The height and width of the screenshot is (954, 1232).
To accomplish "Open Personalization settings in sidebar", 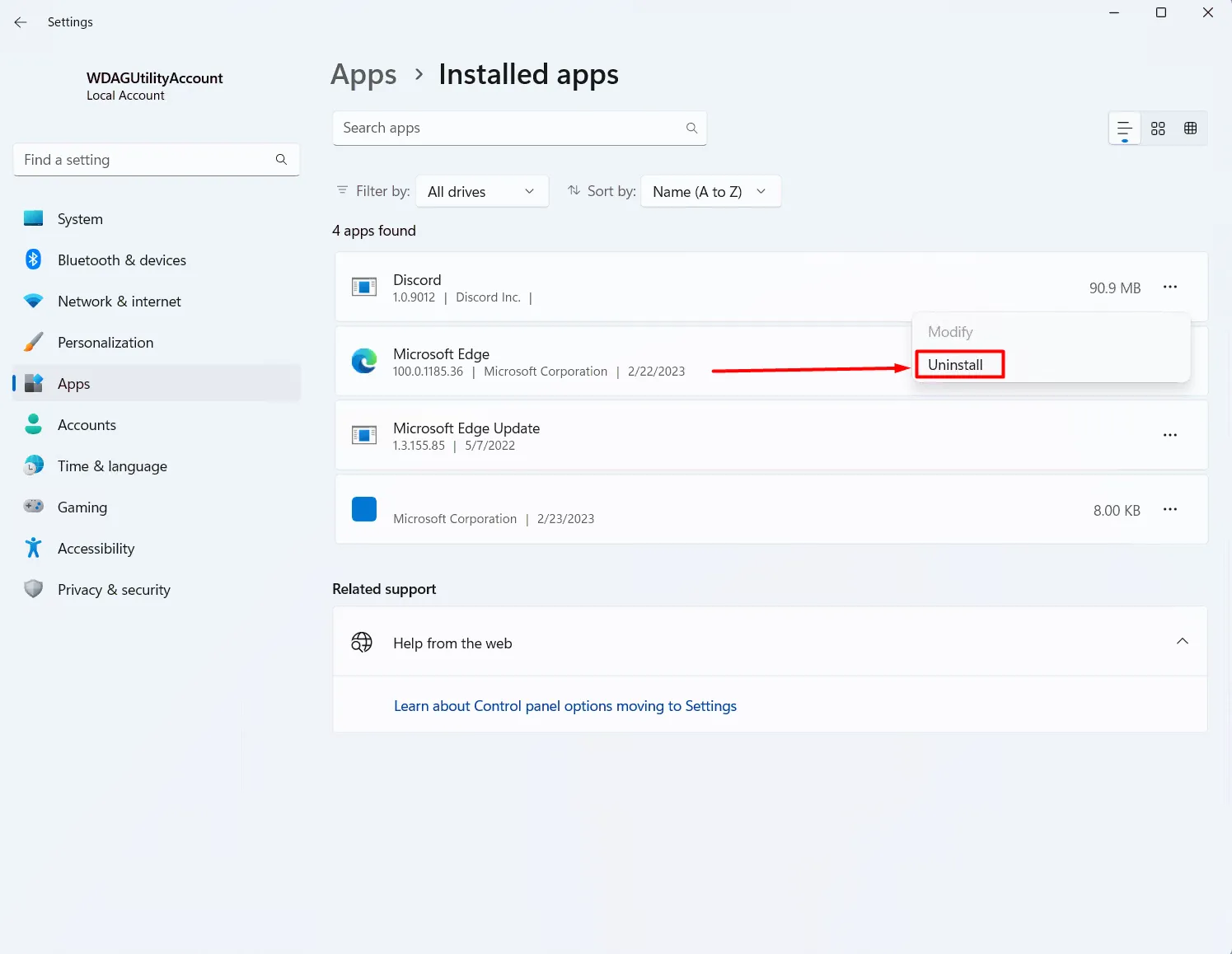I will (x=105, y=343).
